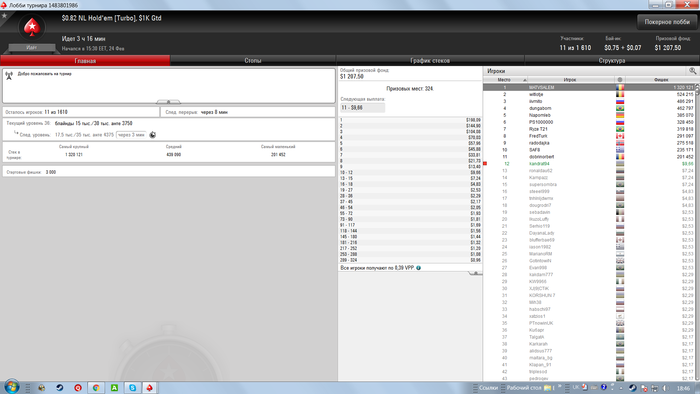Sort players by Место column
This screenshot has height=394, width=700.
(x=505, y=80)
